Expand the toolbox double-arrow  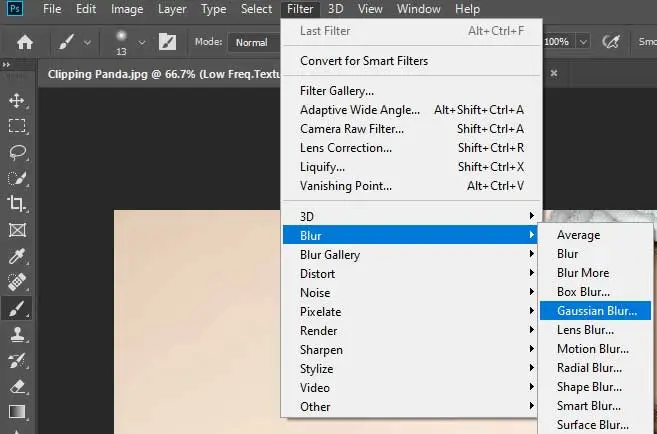coord(6,65)
